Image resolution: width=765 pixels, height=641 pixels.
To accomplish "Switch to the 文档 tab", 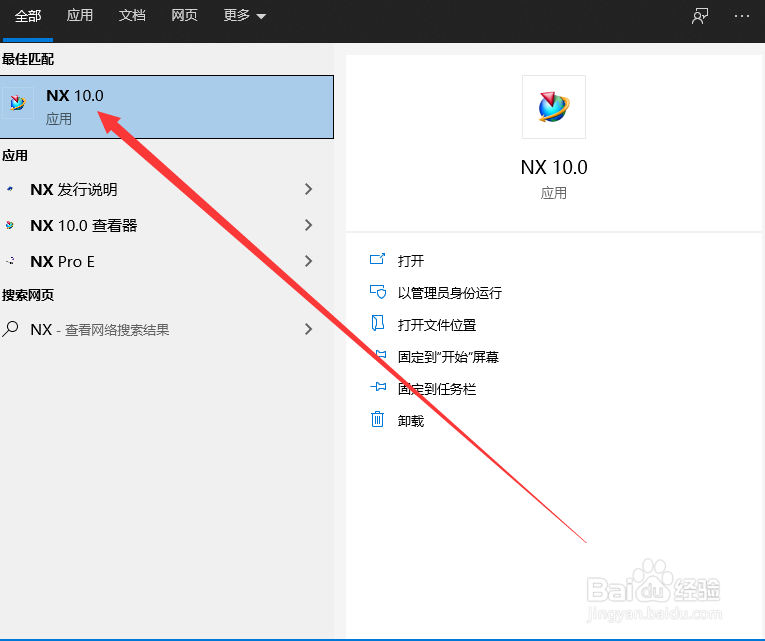I will (x=132, y=16).
